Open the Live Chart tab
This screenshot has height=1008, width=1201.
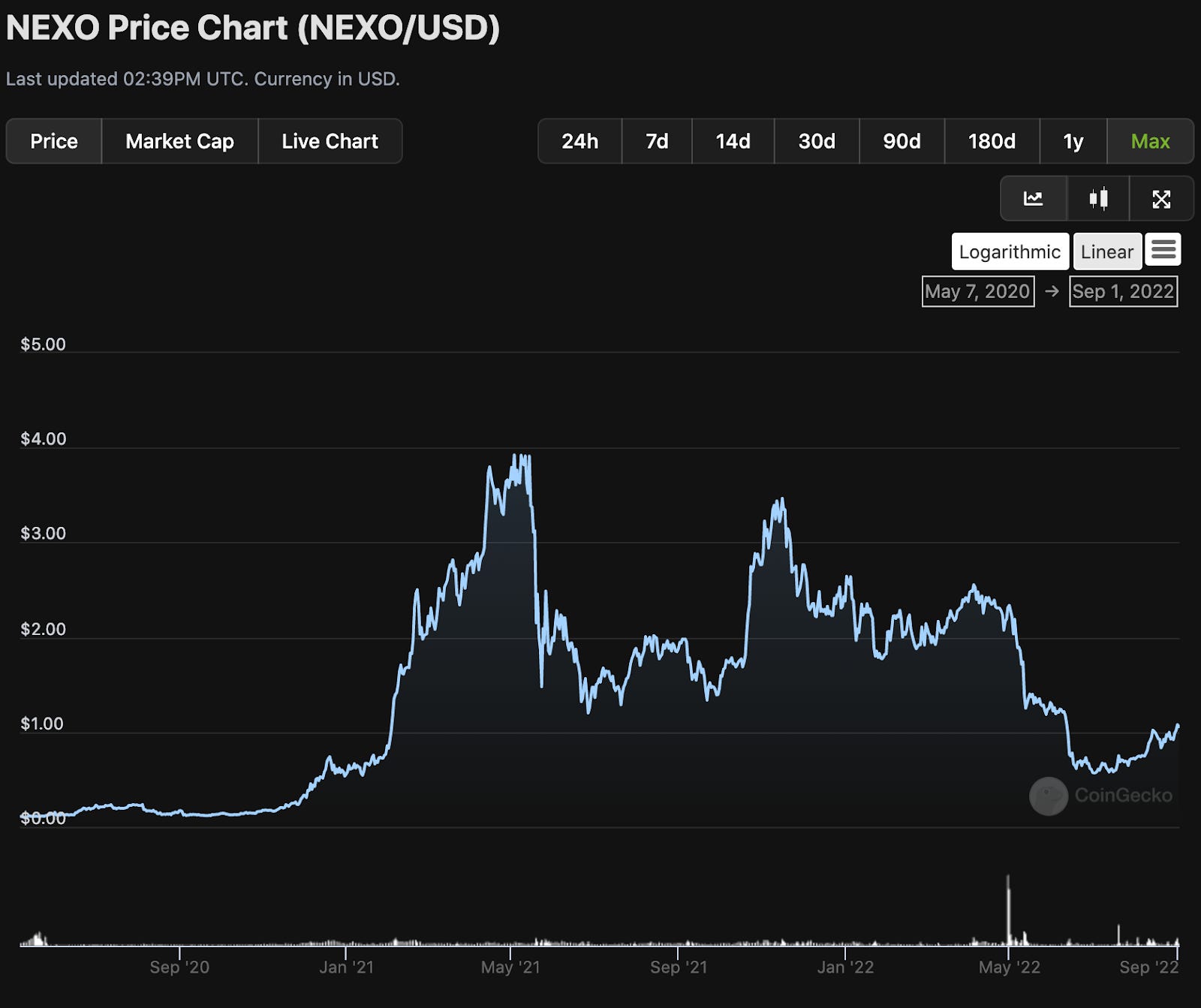pyautogui.click(x=330, y=141)
